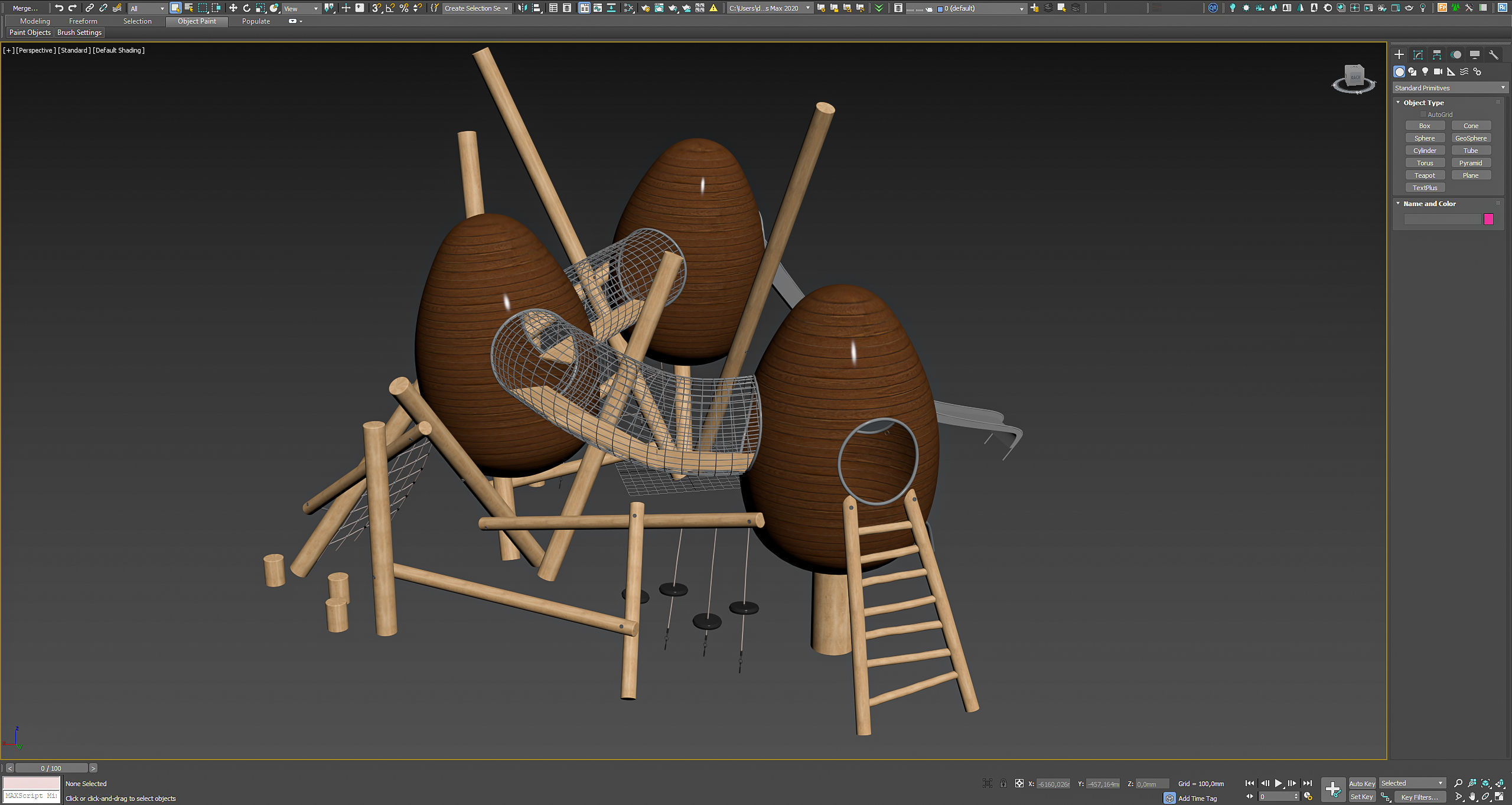Click the Select and Place tool
The image size is (1512, 805).
point(274,8)
